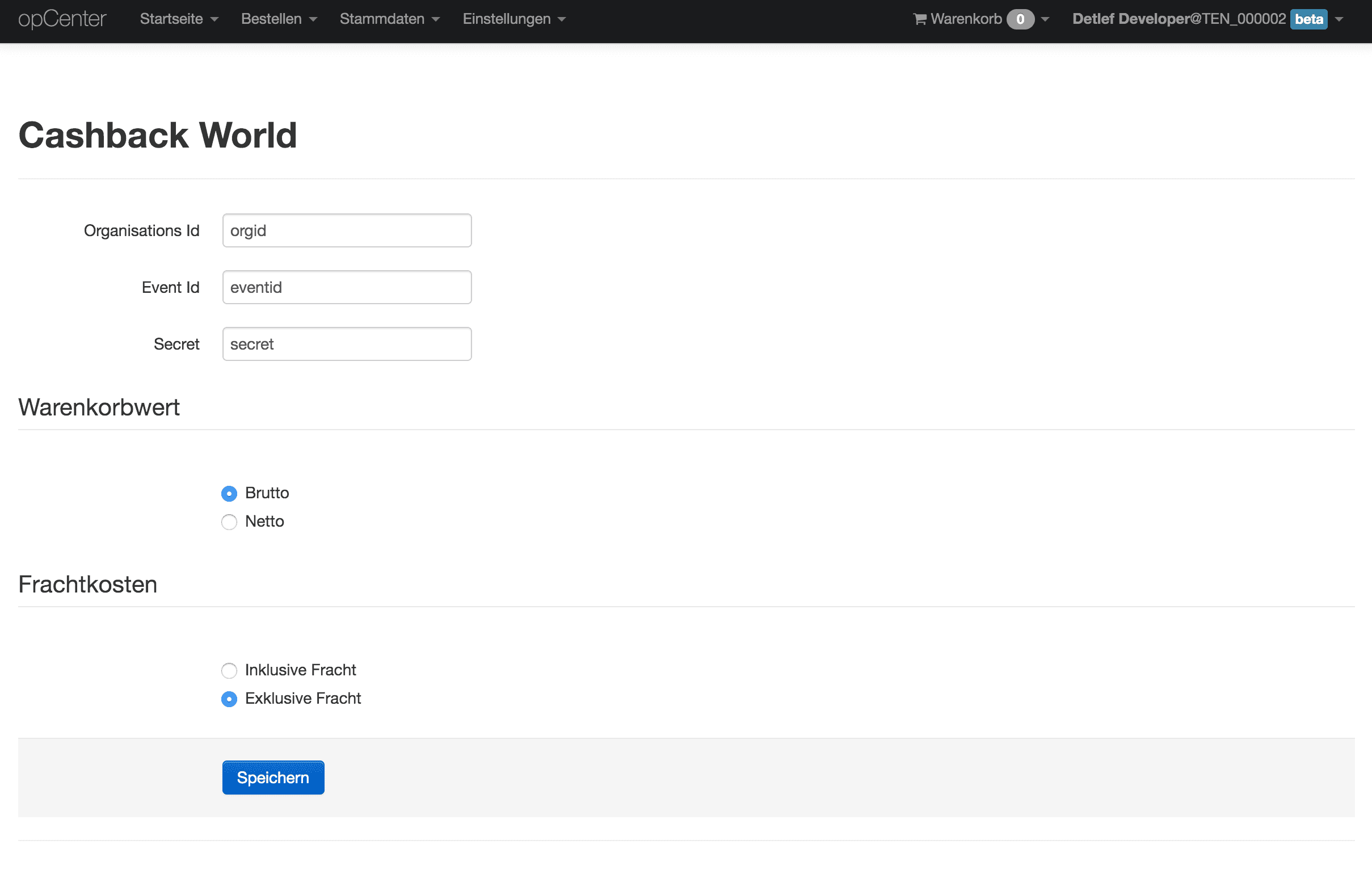Click the Warenkorbwert section heading
The width and height of the screenshot is (1372, 874).
coord(99,408)
